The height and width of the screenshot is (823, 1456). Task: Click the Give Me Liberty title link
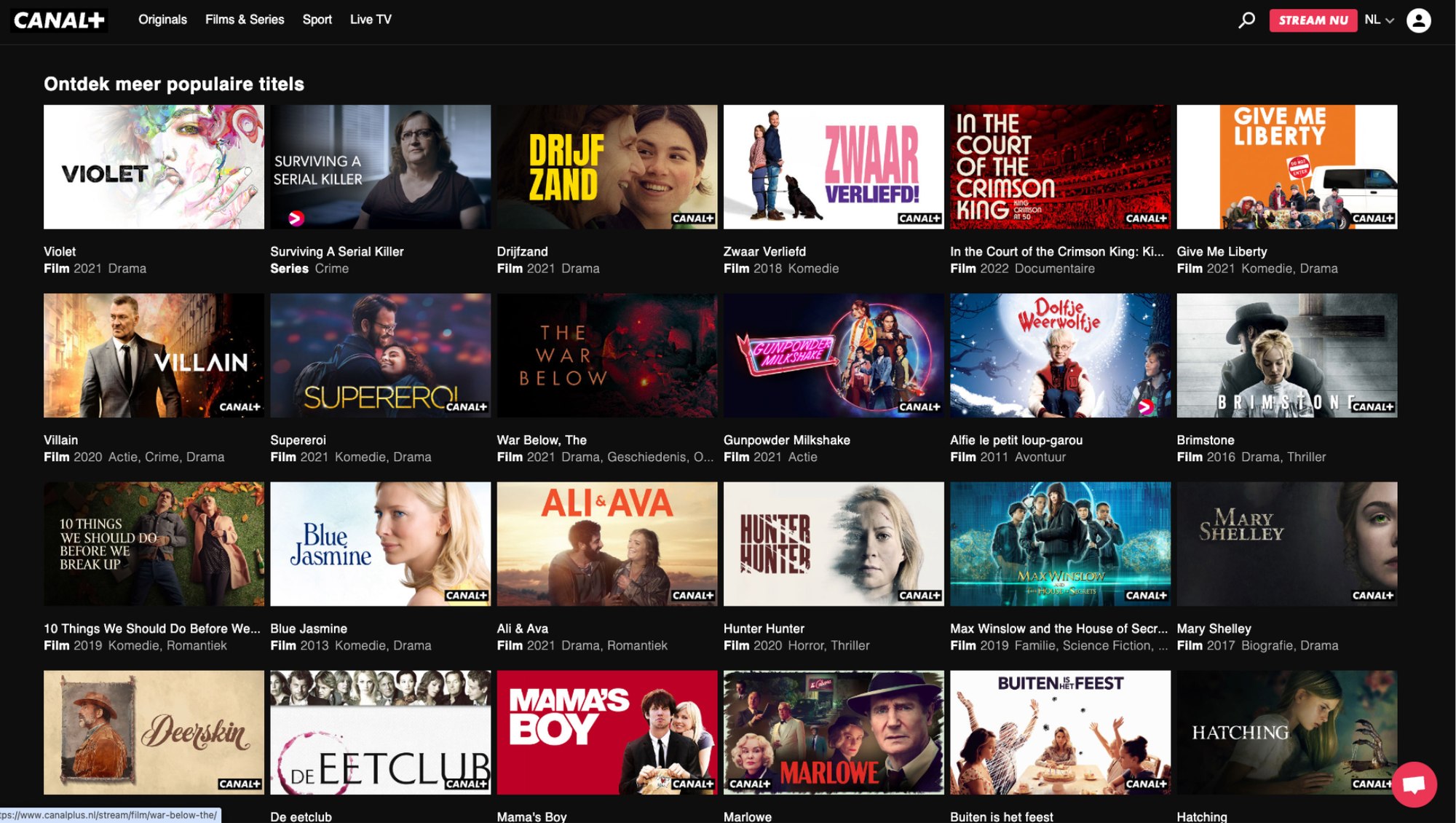point(1222,251)
